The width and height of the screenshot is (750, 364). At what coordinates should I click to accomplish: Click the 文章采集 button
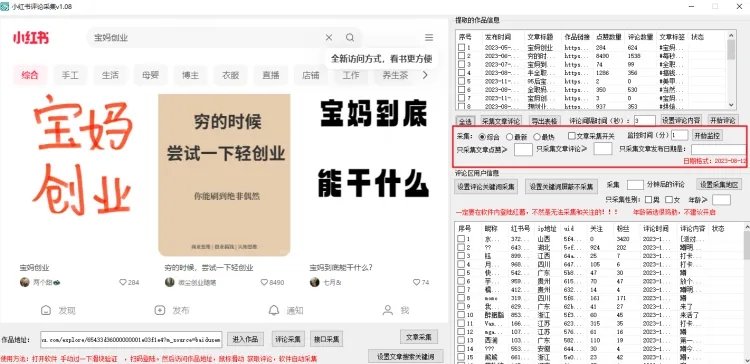pos(419,337)
